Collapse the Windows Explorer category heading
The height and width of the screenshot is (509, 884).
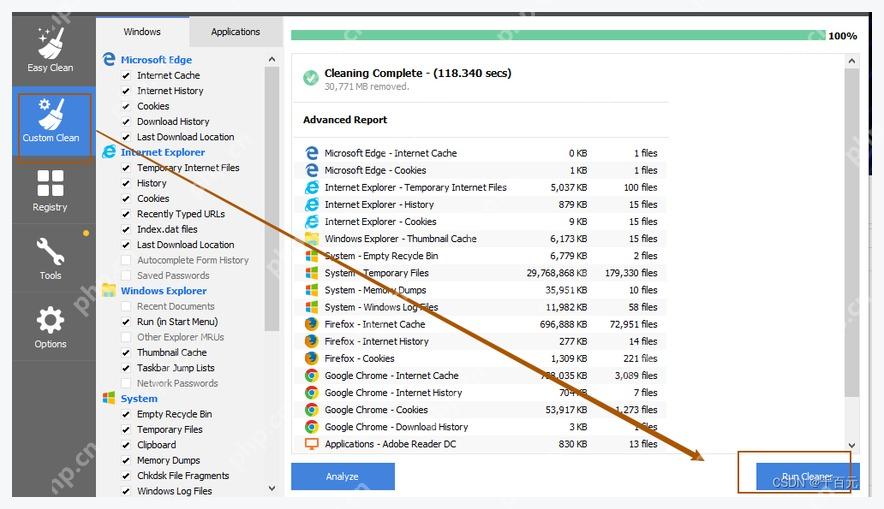tap(163, 290)
